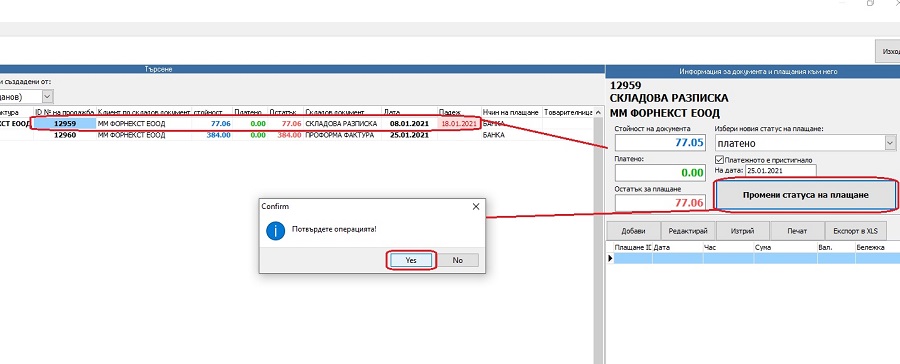Click Промени статуса на плащане button
The height and width of the screenshot is (364, 900).
(x=805, y=195)
